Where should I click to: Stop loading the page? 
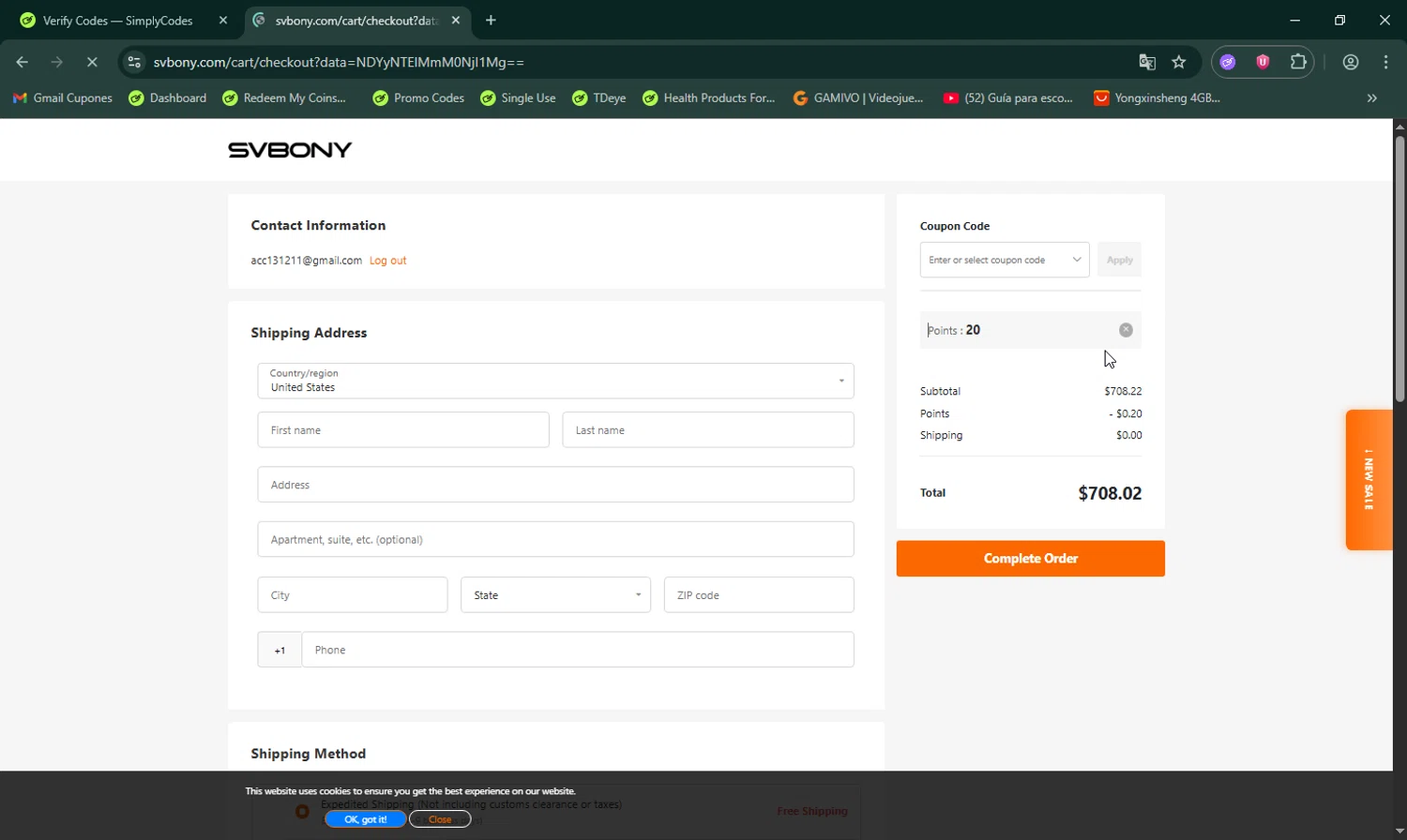(92, 62)
